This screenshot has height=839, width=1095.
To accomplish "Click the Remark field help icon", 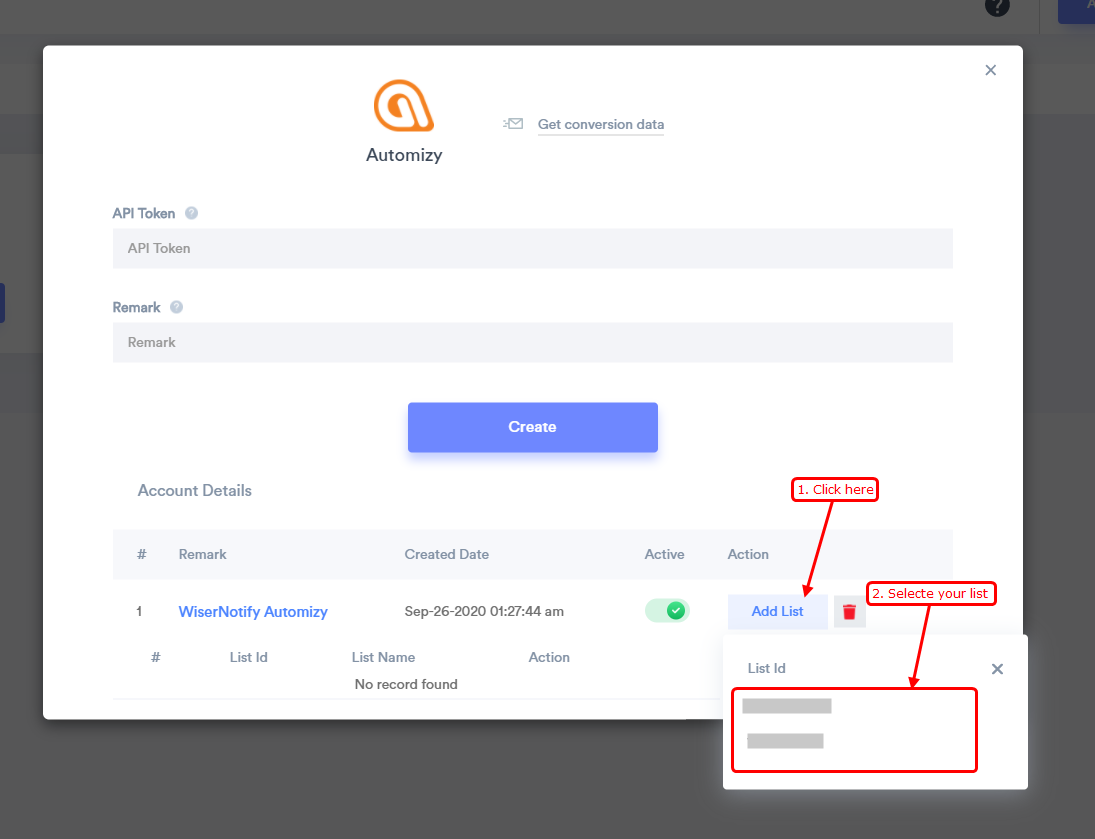I will tap(176, 307).
